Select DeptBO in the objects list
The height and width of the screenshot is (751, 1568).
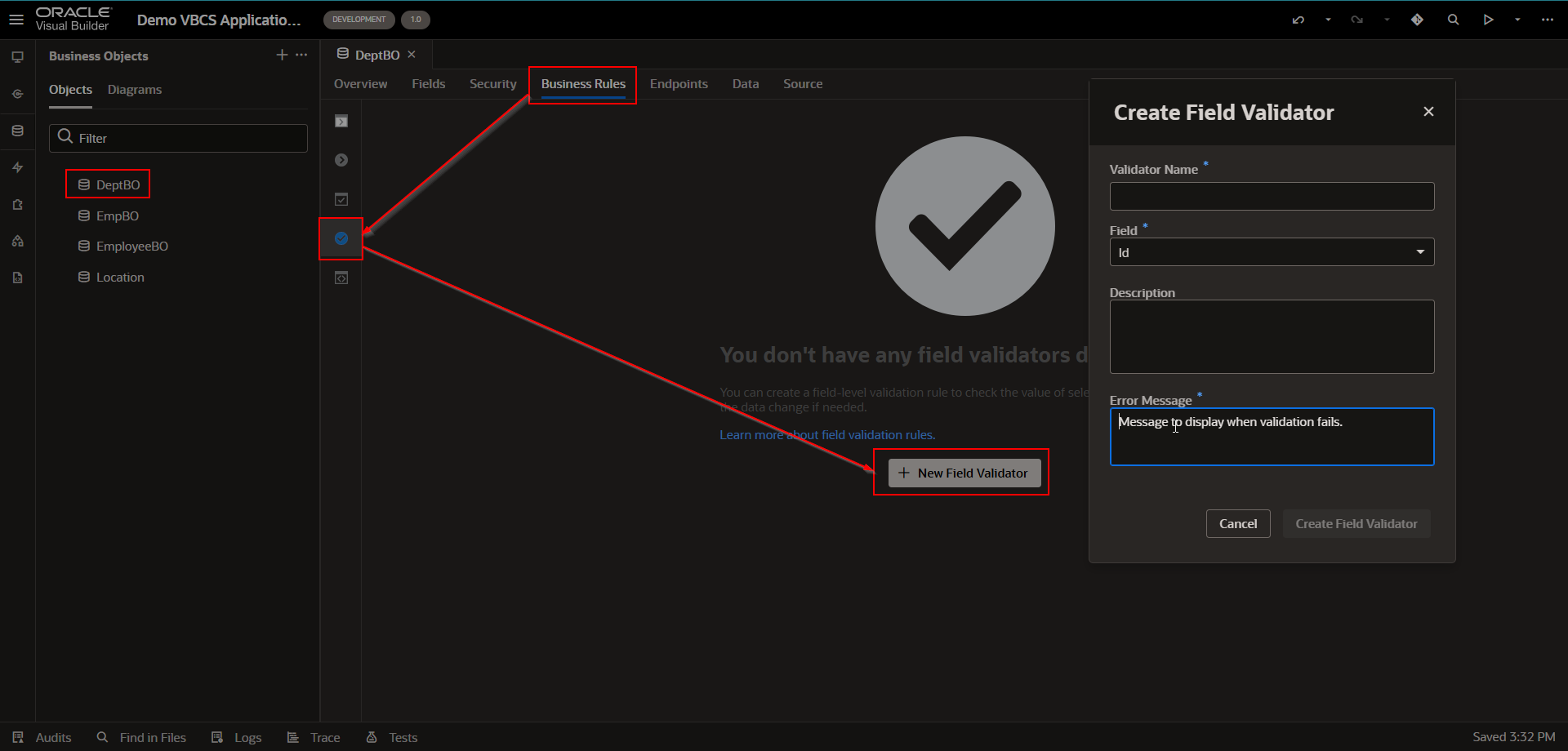click(x=109, y=185)
